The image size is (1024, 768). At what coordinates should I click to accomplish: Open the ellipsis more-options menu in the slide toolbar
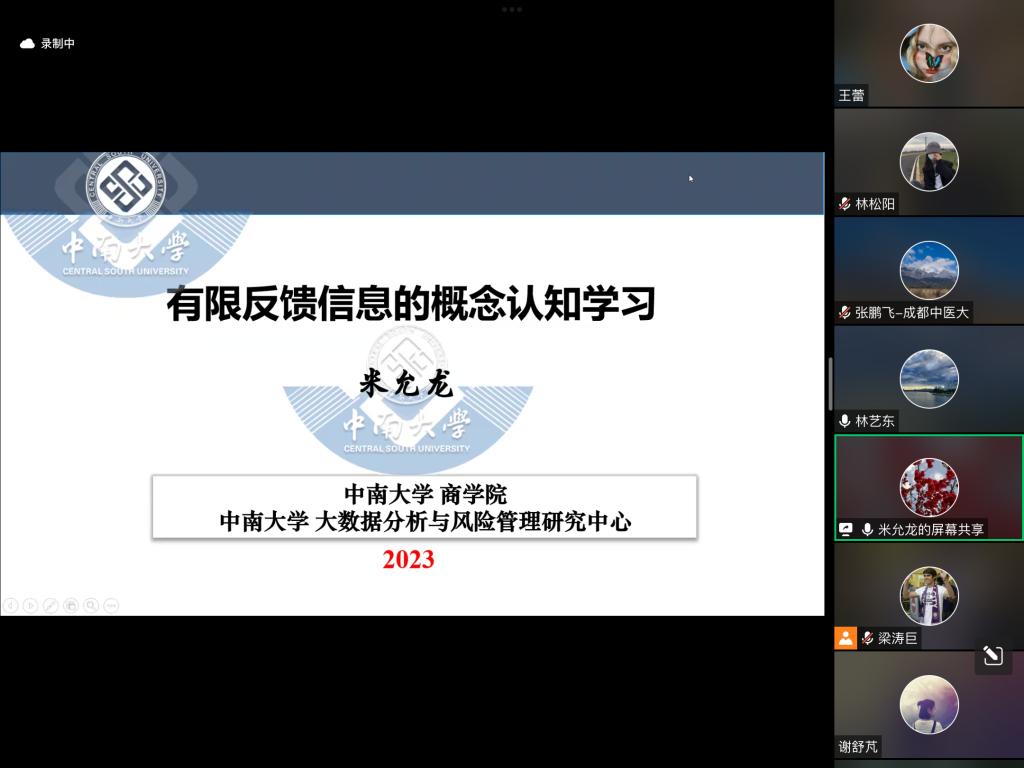tap(110, 603)
